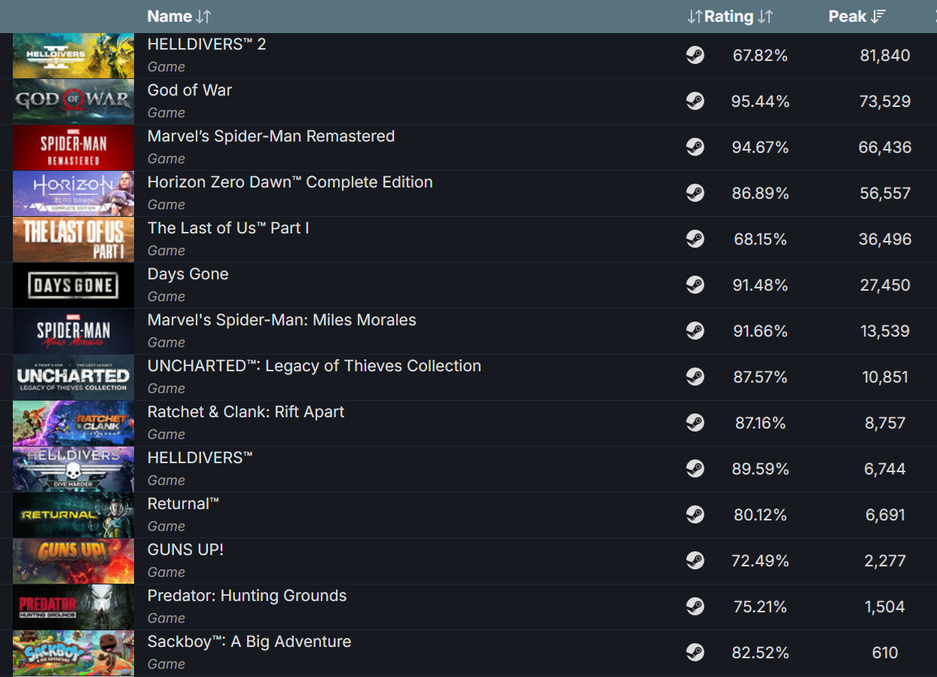Screen dimensions: 937x677
Task: Click sort arrows right of Rating header
Action: 765,17
